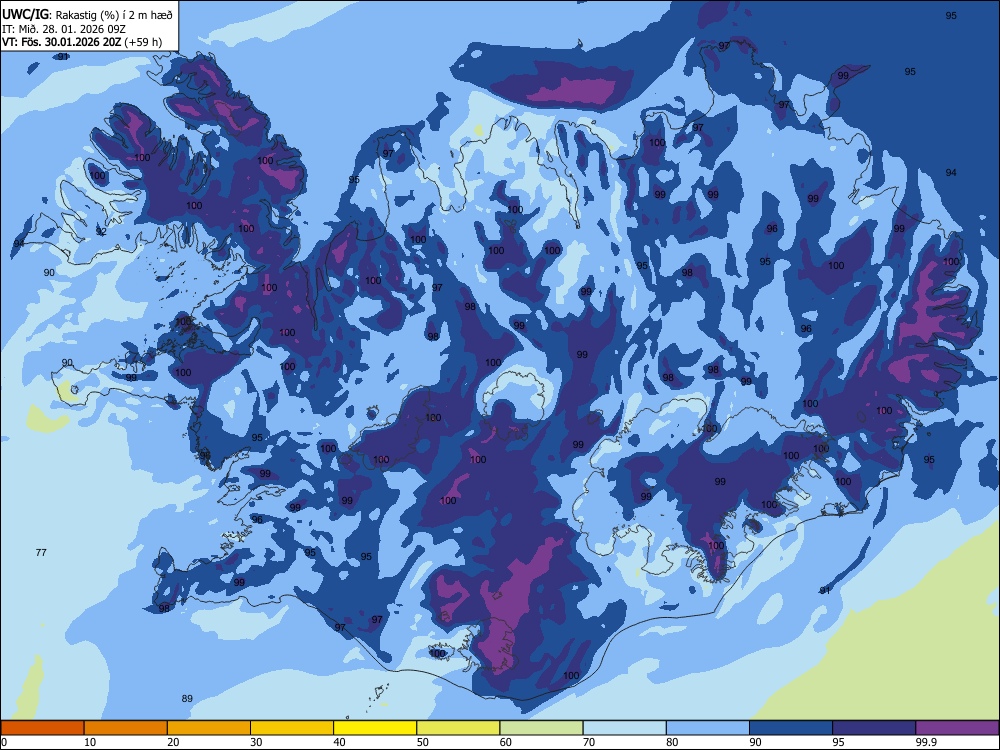Click the "(+59 h)" forecast offset text

click(x=143, y=43)
